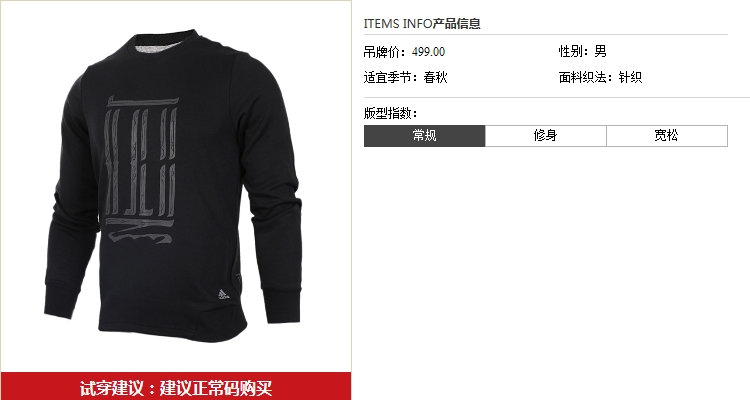Click the 适宜季节: 春秋 label
750x400 pixels.
click(406, 77)
